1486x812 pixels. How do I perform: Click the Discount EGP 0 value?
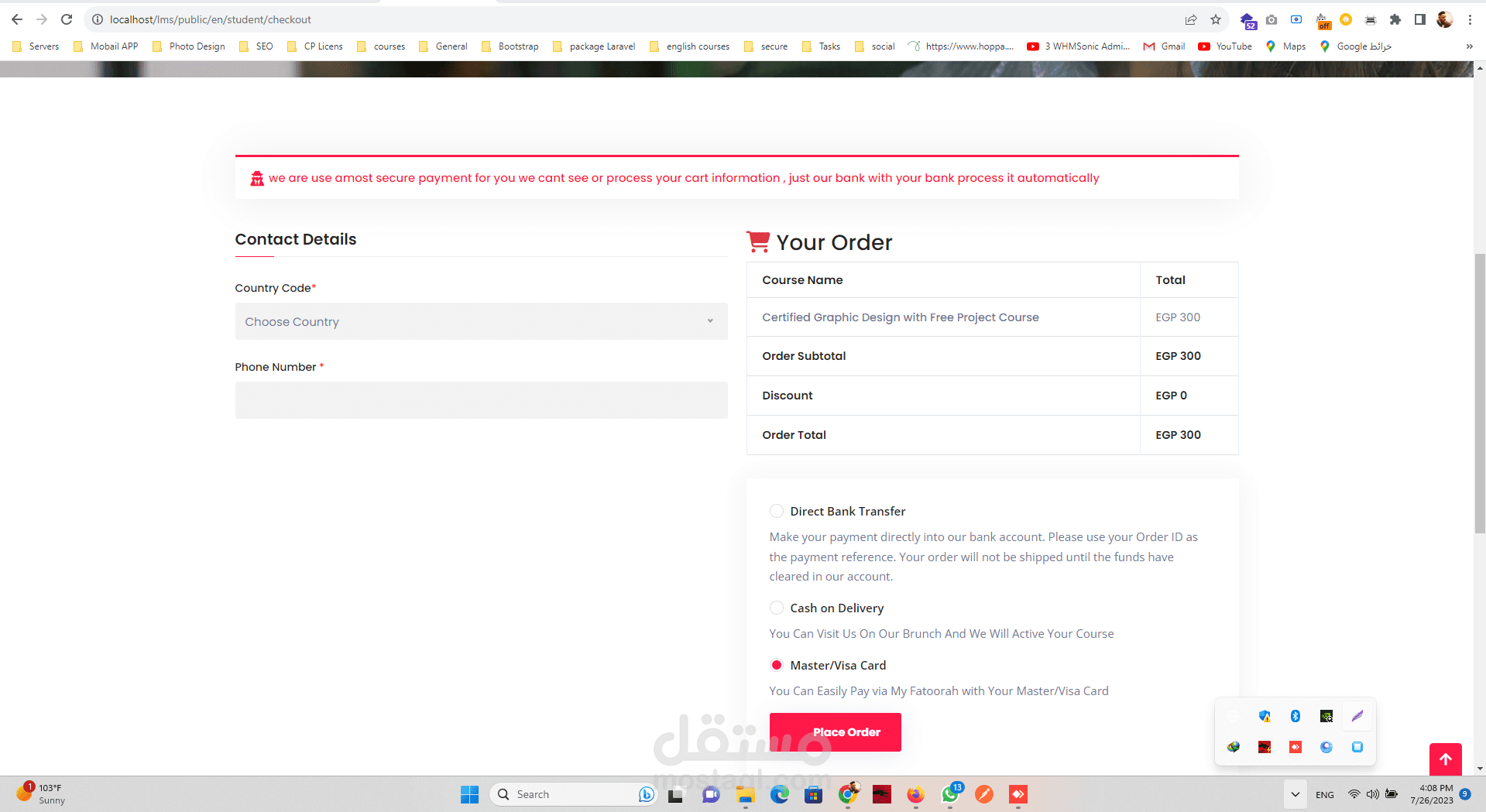1171,396
